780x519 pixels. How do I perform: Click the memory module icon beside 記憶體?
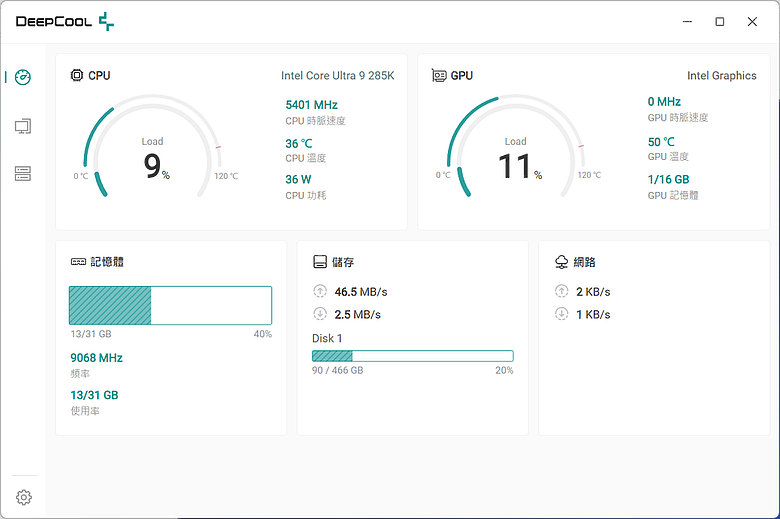[x=78, y=262]
